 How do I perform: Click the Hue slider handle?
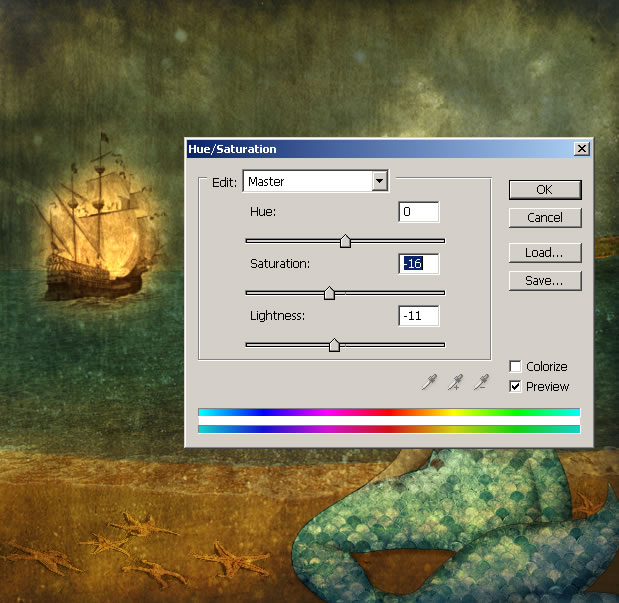pyautogui.click(x=345, y=241)
